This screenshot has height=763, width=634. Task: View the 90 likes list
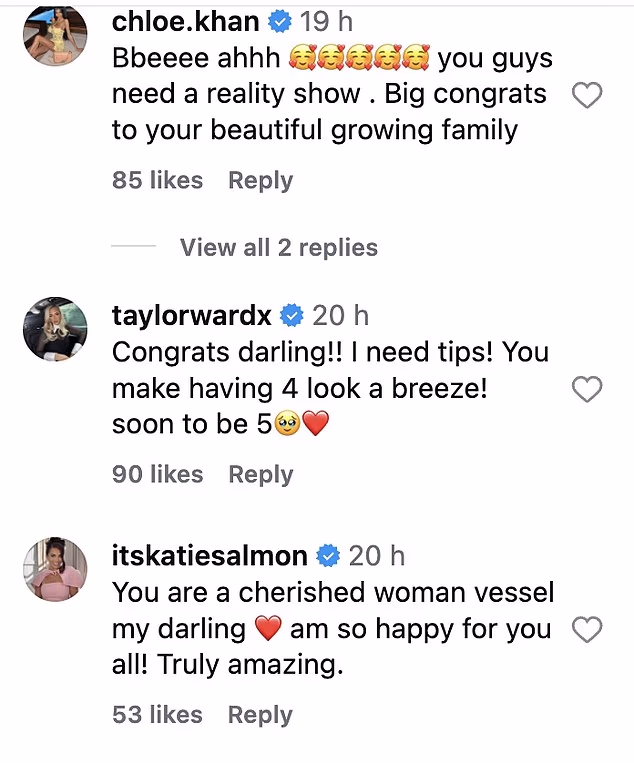(157, 474)
